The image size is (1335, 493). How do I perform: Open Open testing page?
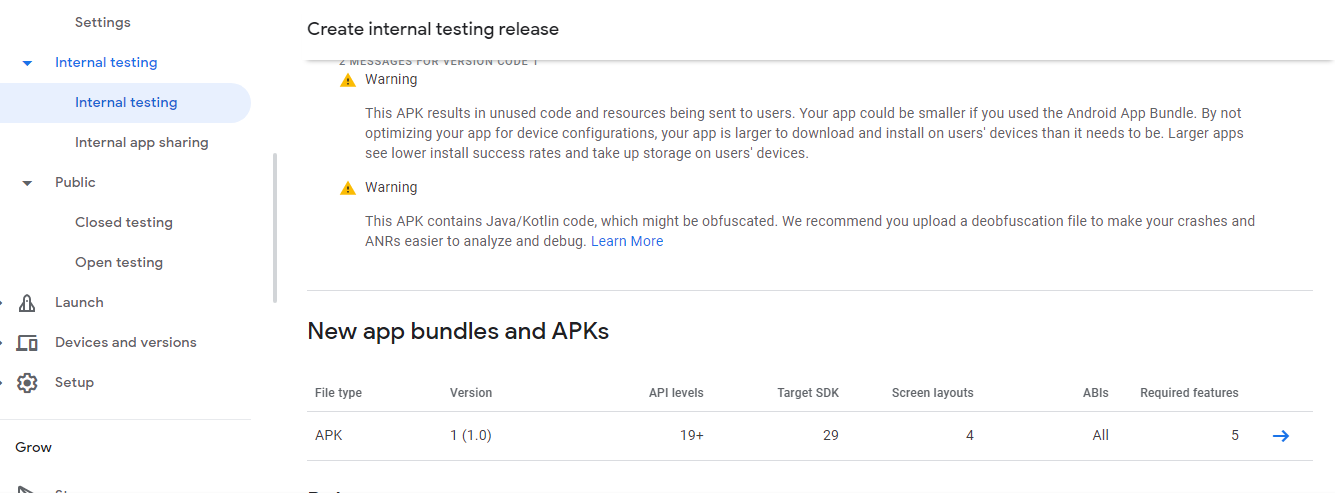pyautogui.click(x=119, y=262)
